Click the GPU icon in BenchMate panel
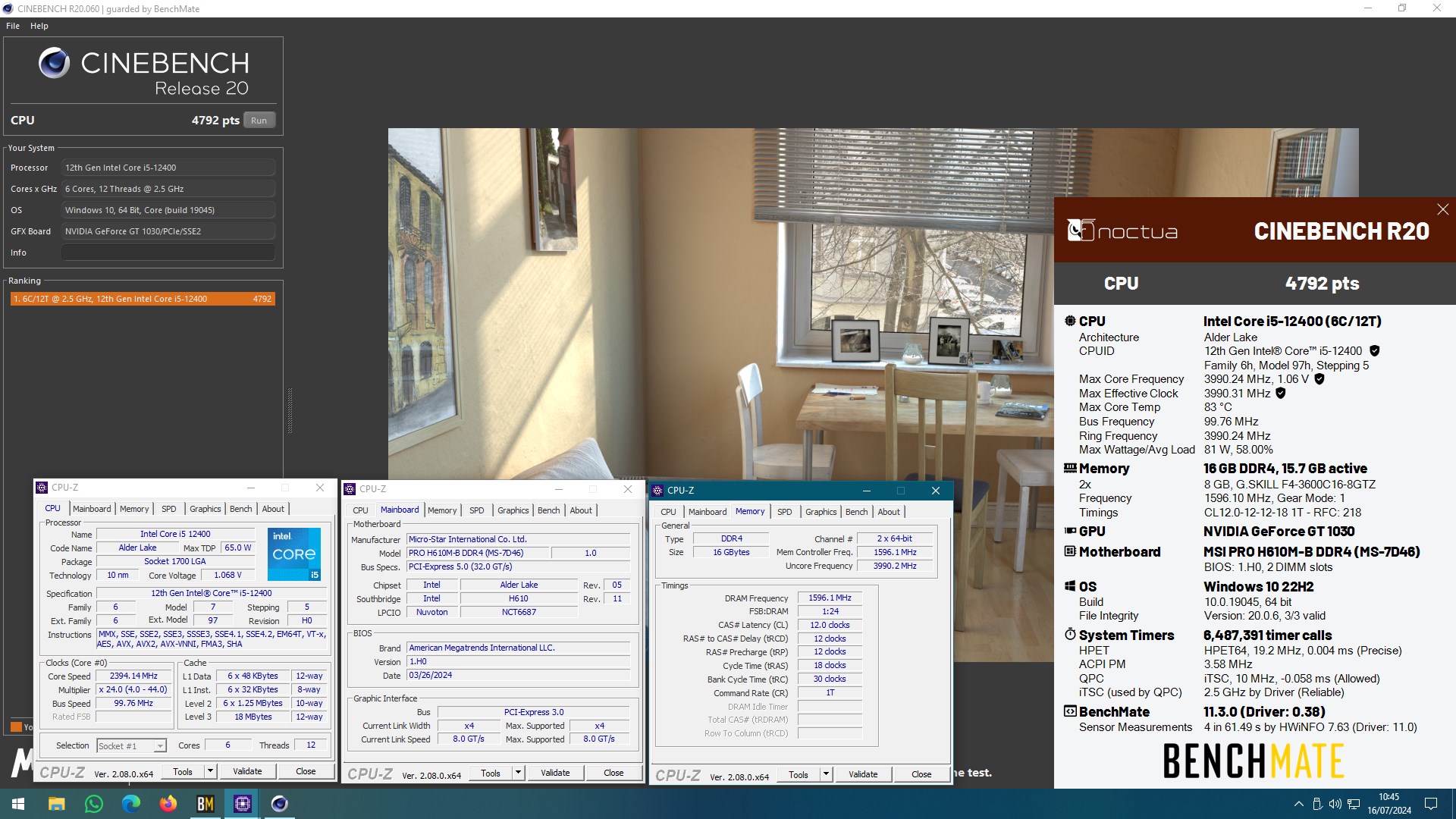 [1070, 532]
